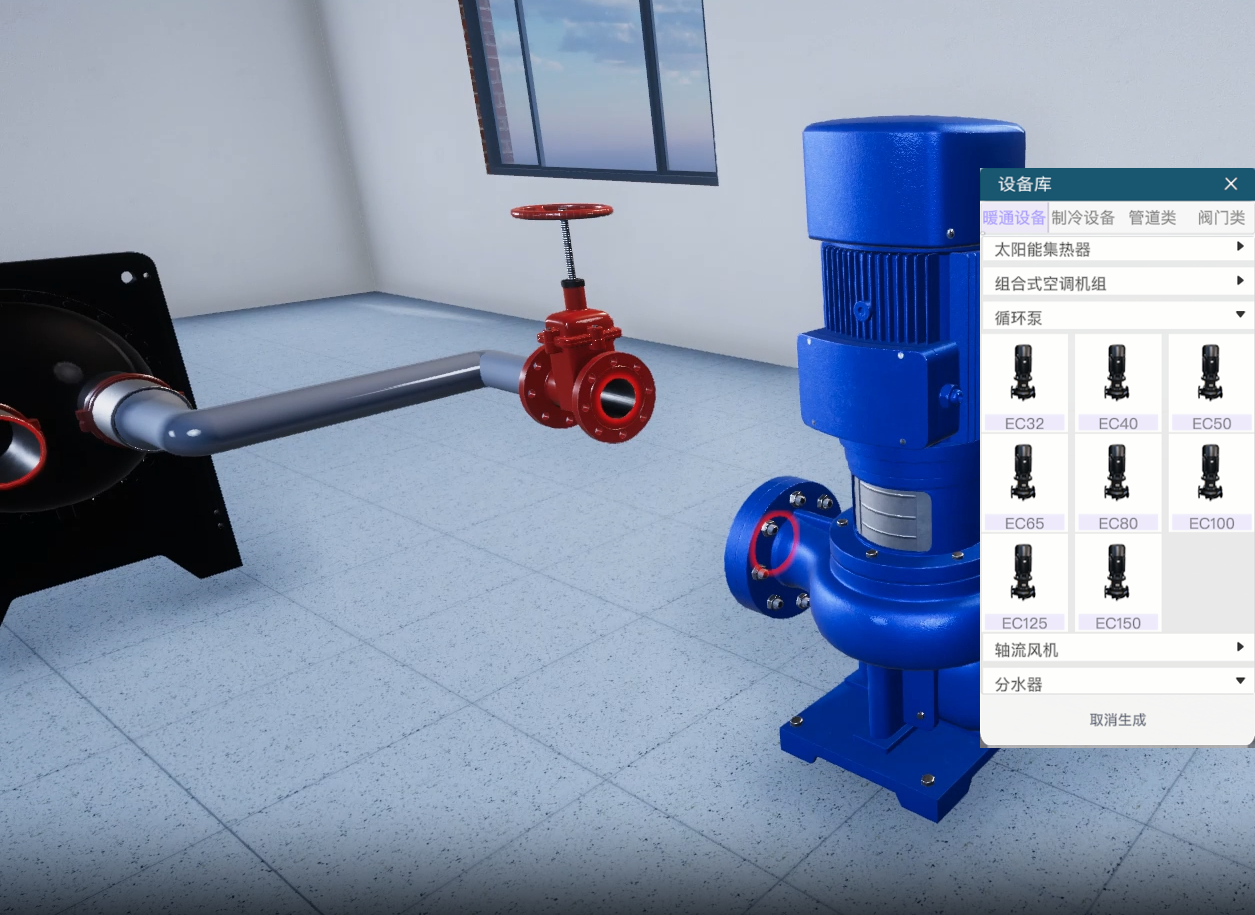Pick the EC125 circulation pump
1255x915 pixels.
(x=1023, y=573)
